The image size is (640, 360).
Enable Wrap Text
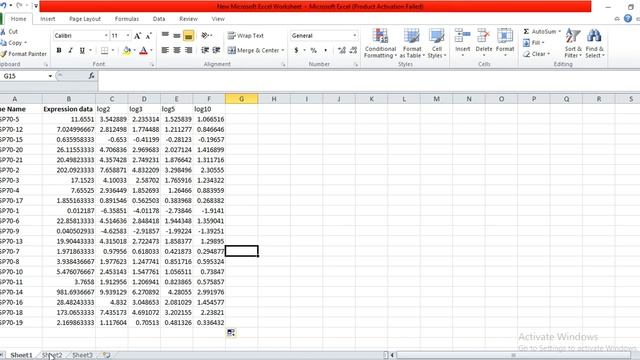coord(246,36)
